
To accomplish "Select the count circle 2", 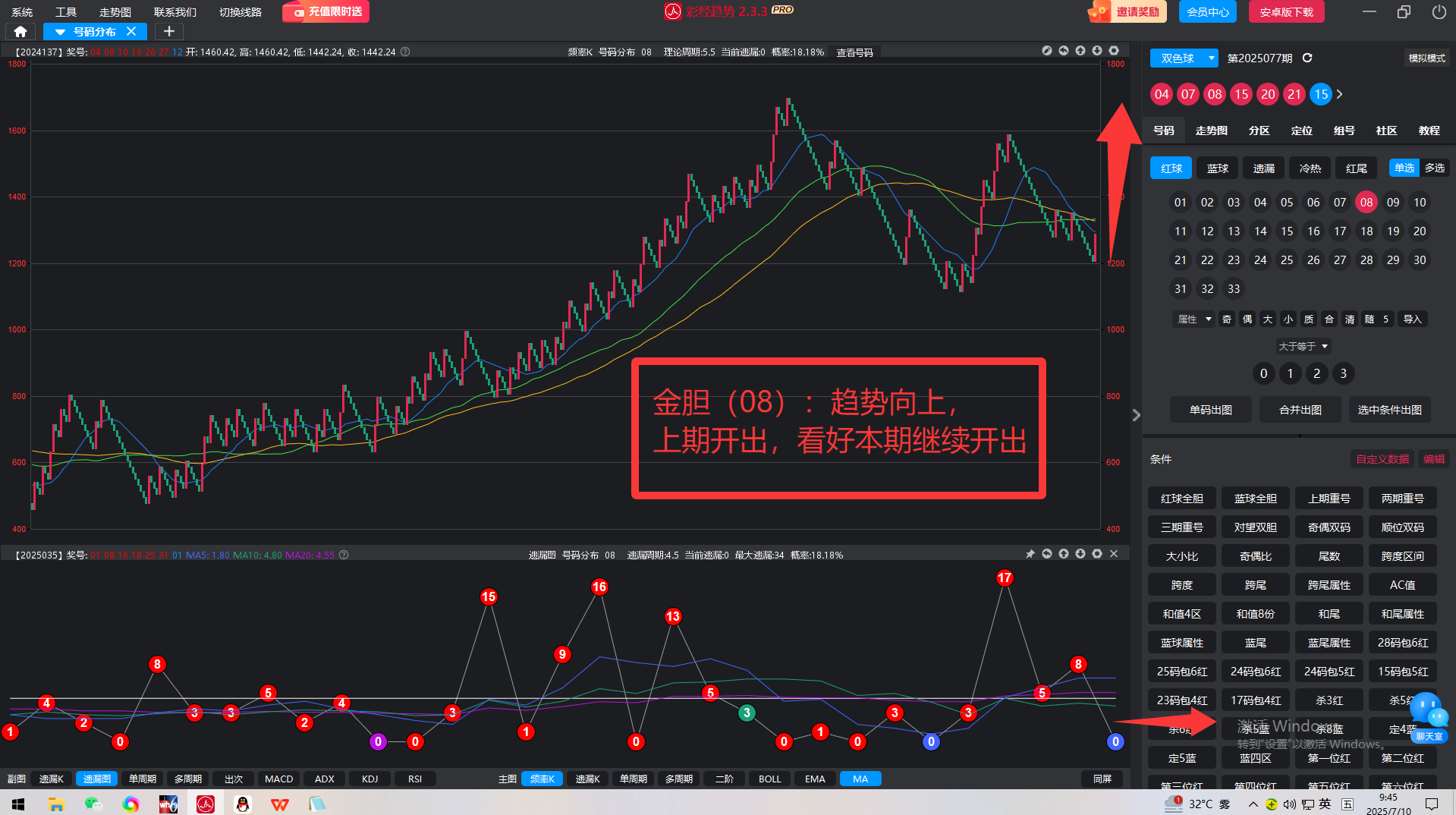I will [x=1316, y=373].
